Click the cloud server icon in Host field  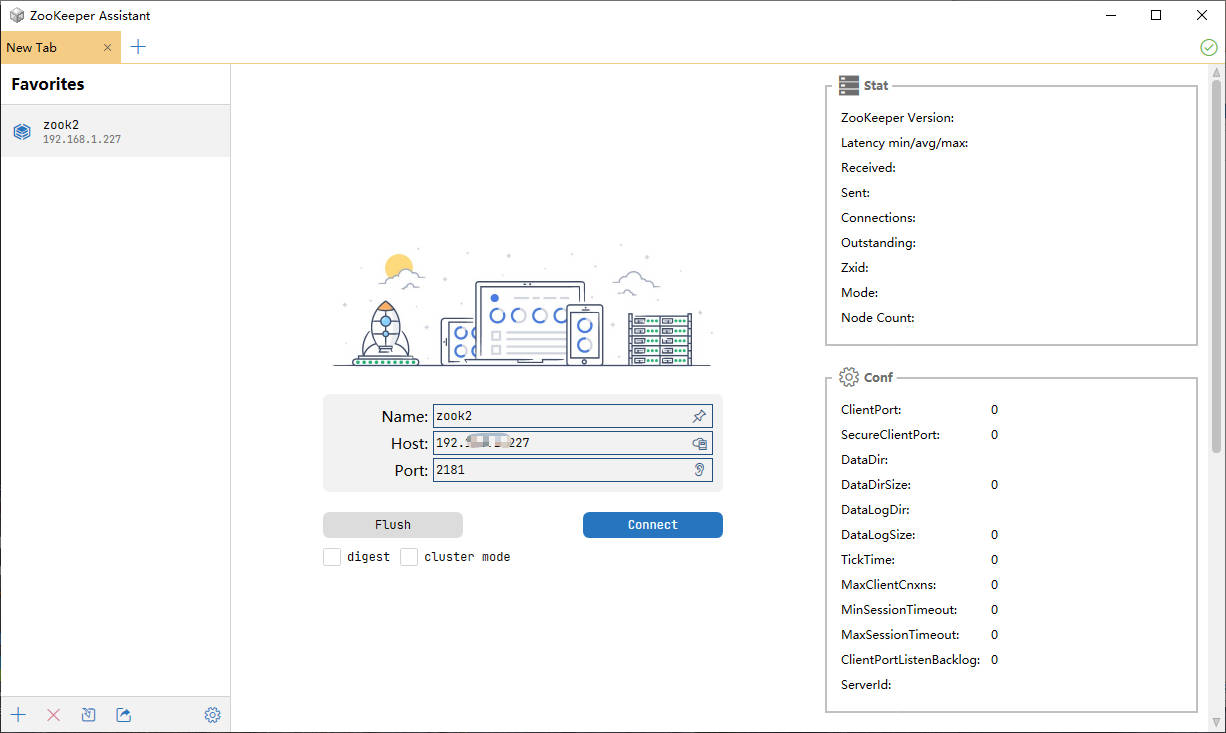coord(699,443)
